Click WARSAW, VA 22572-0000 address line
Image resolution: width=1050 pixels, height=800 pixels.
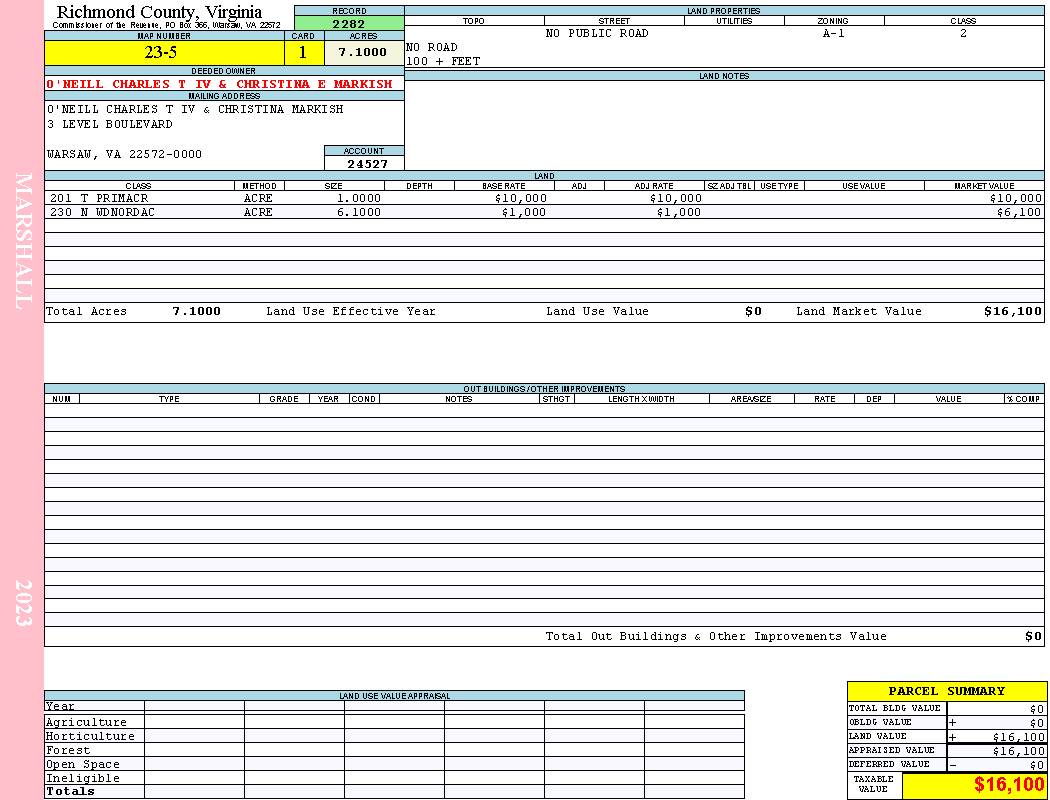pyautogui.click(x=125, y=155)
